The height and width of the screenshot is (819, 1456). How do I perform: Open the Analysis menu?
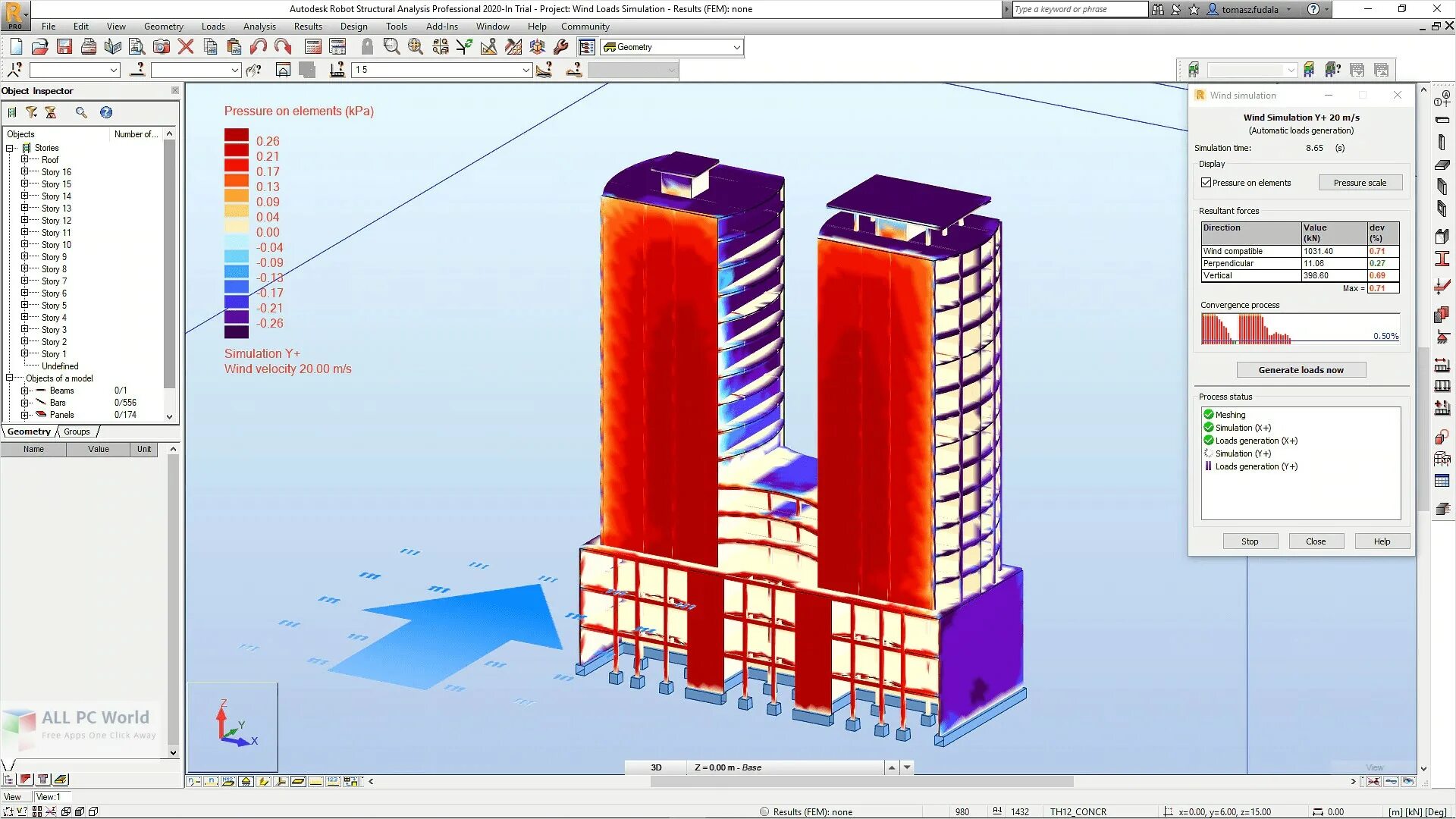pos(259,27)
